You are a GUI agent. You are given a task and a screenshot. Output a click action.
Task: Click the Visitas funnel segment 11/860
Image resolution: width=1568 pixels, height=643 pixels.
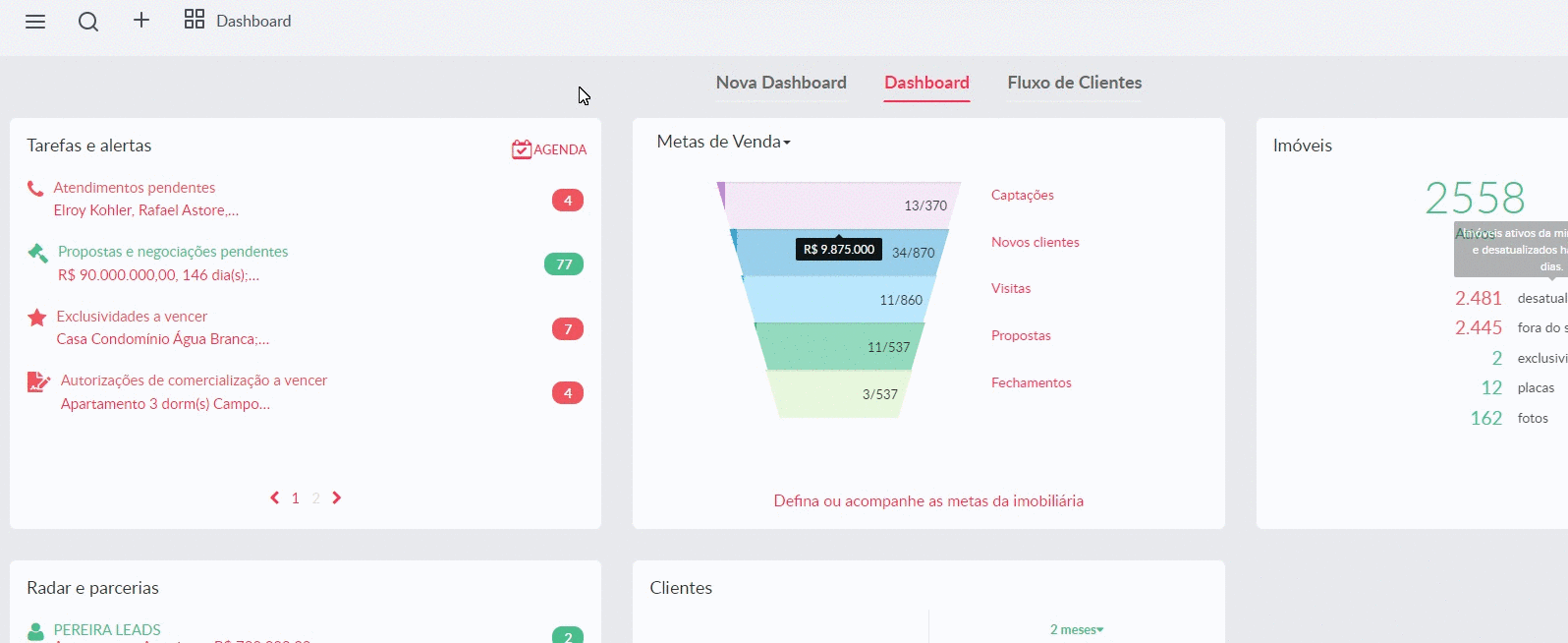click(x=839, y=300)
